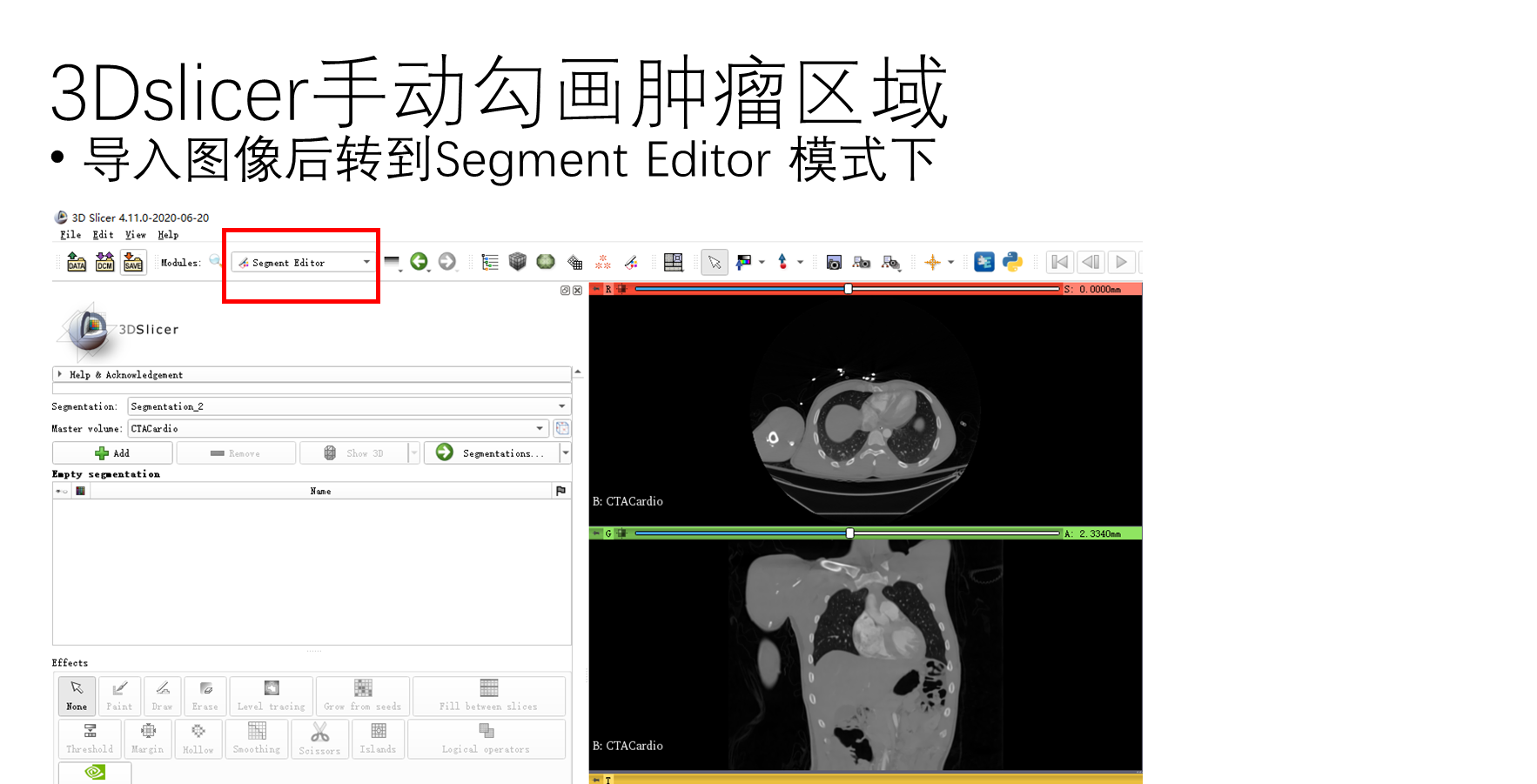Open the Segment Editor modules dropdown
The image size is (1537, 784).
(304, 262)
